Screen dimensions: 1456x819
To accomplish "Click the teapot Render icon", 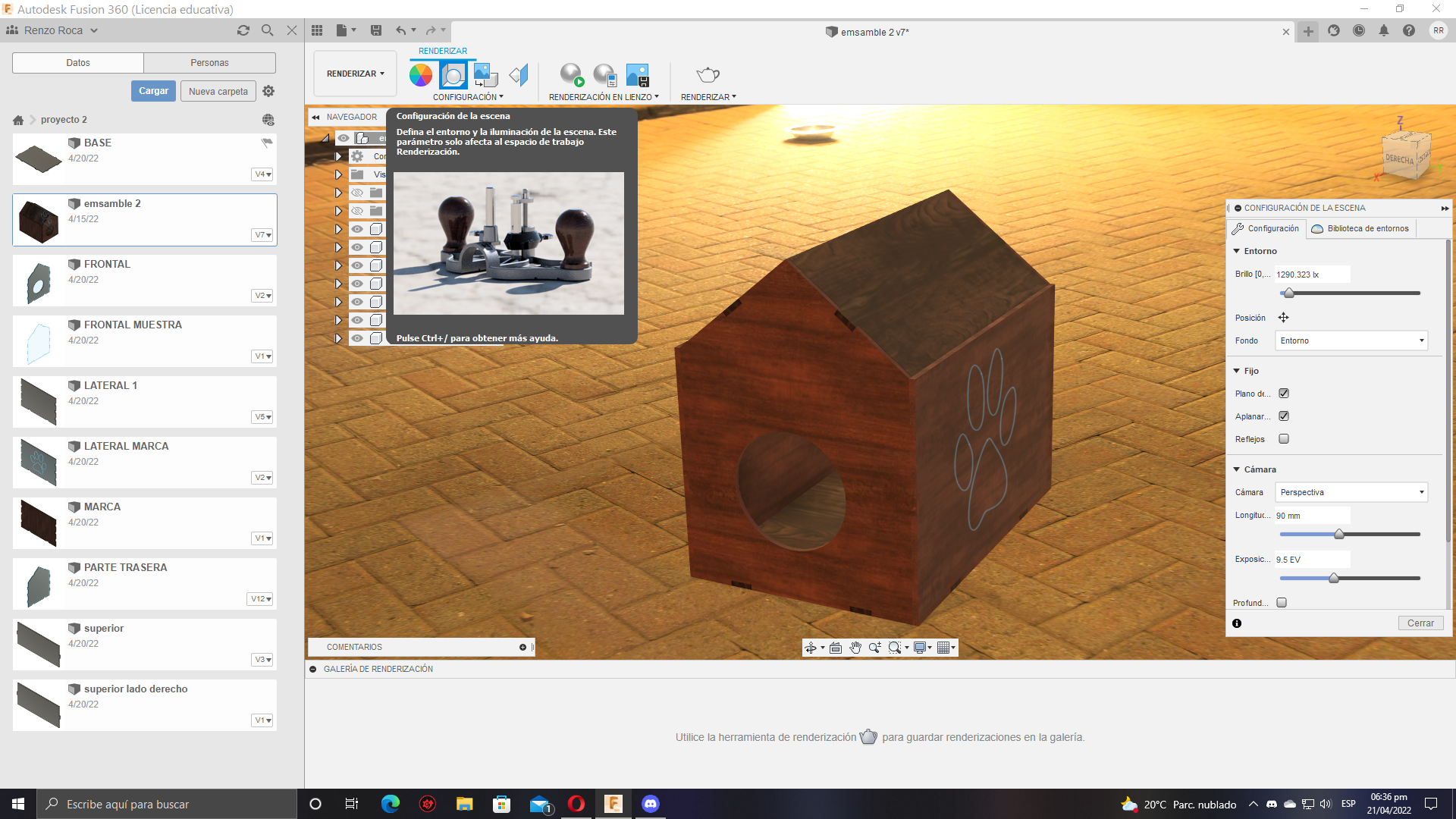I will 708,75.
